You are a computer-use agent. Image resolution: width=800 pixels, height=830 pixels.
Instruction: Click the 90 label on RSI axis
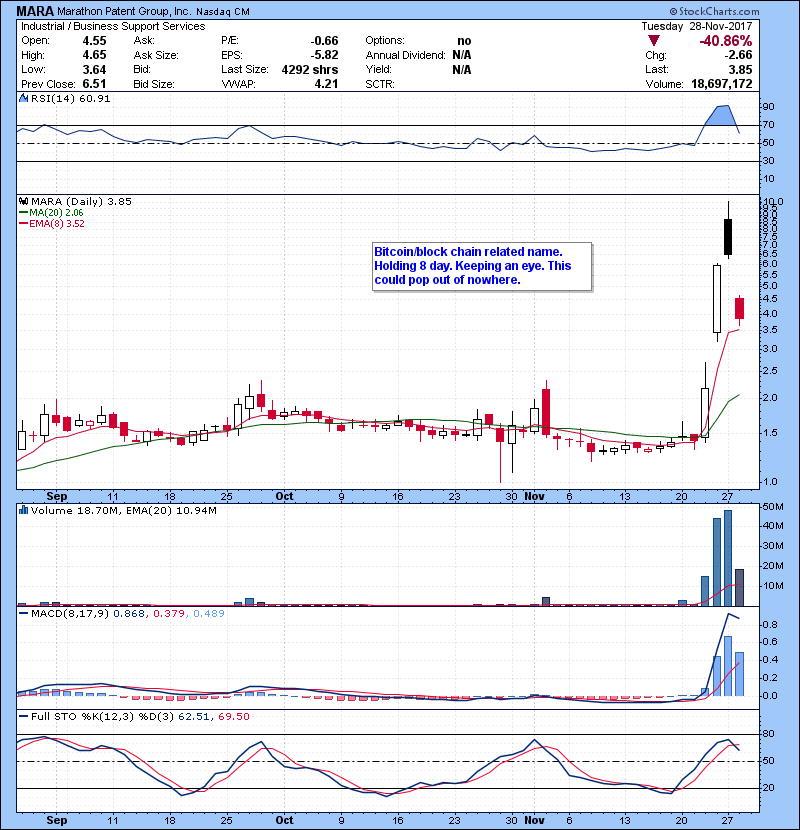tap(768, 106)
